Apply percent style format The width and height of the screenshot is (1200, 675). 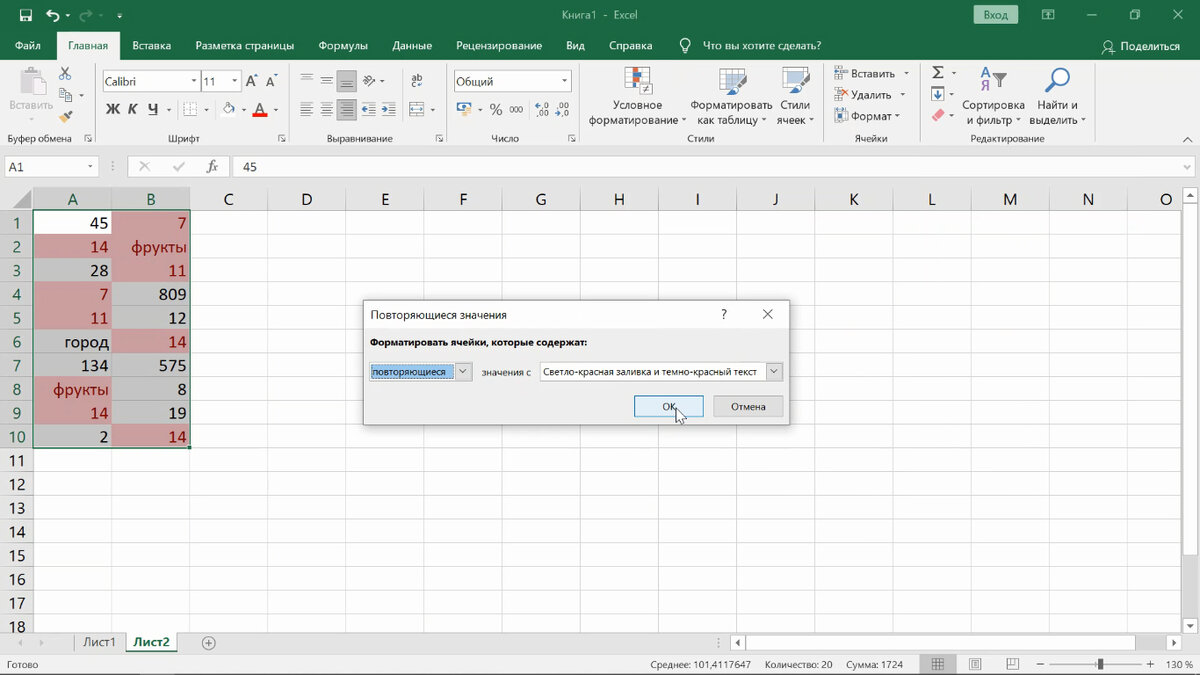tap(497, 109)
